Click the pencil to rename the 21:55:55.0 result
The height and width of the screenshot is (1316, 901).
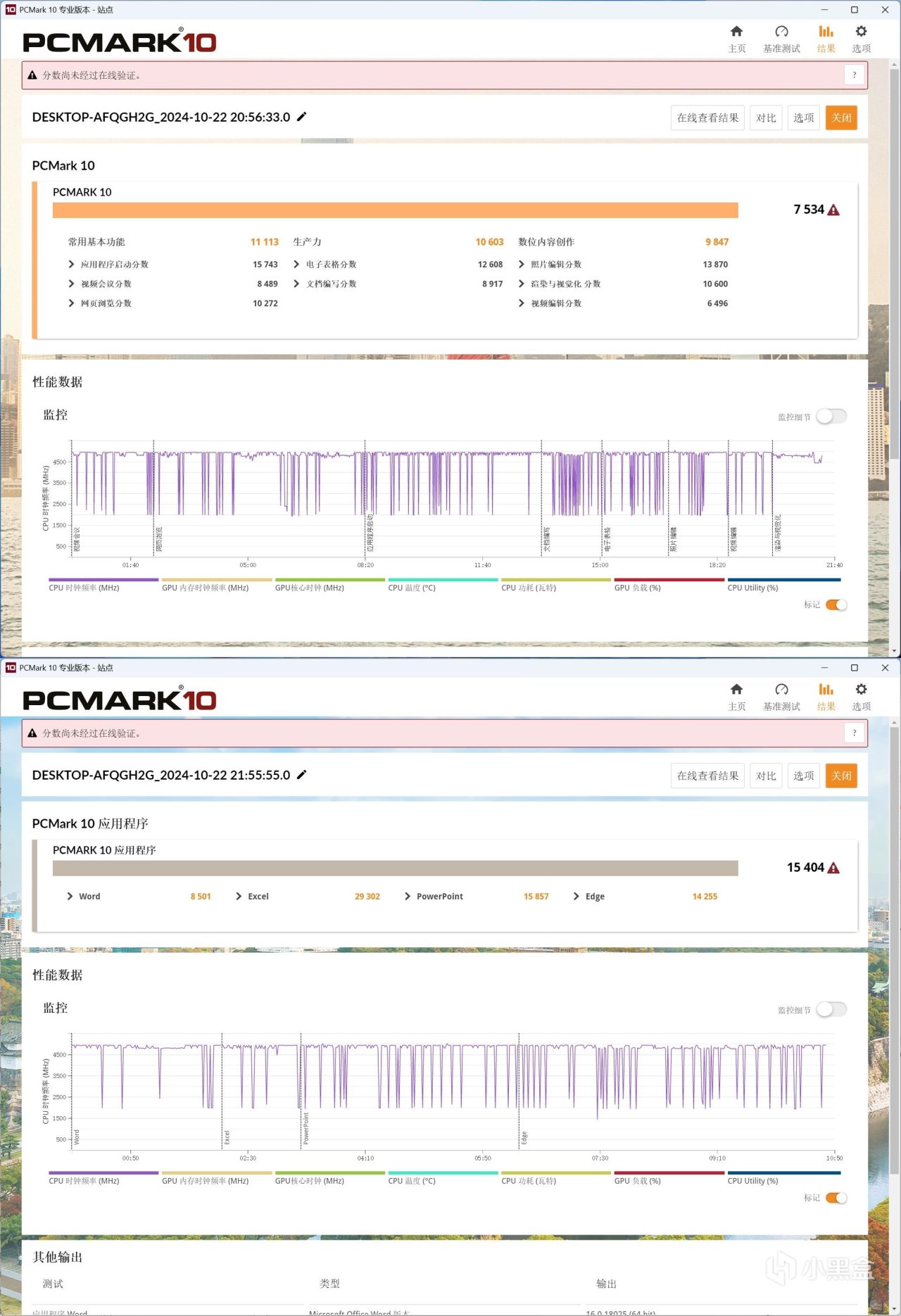coord(302,775)
